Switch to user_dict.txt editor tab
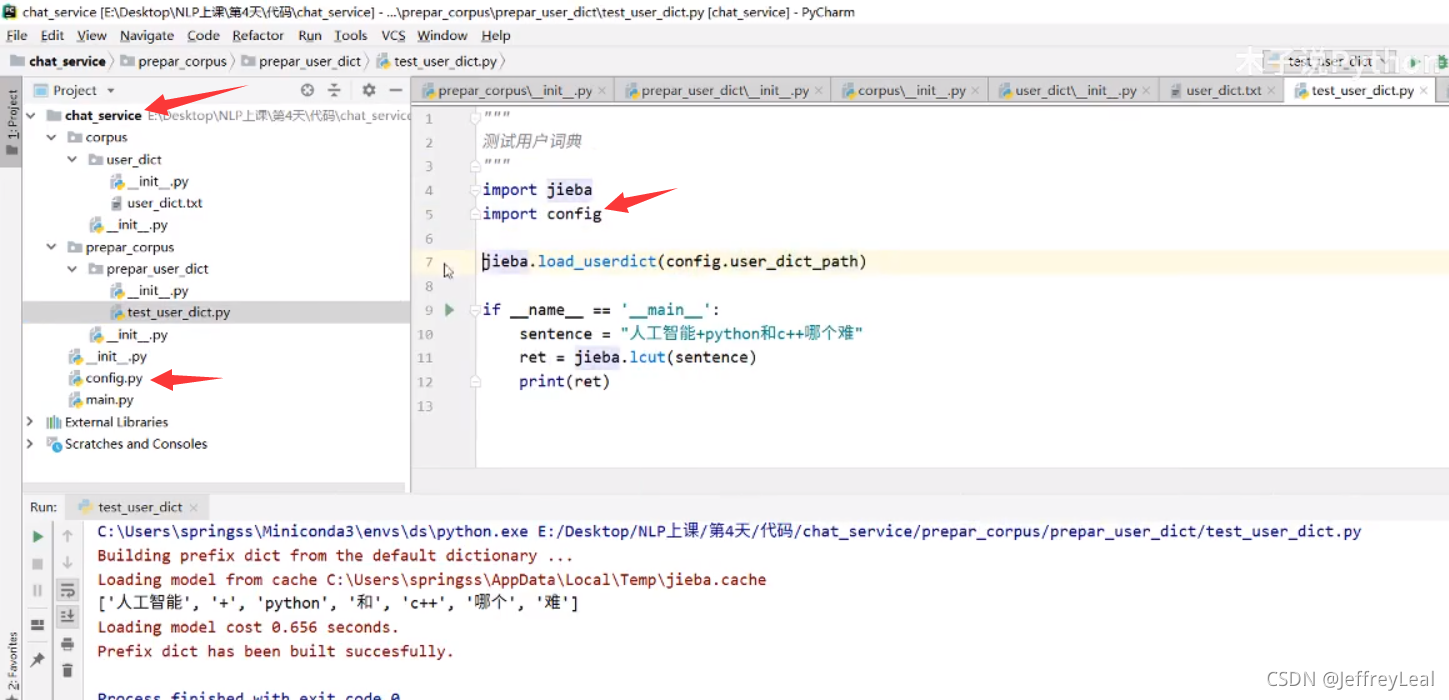This screenshot has height=700, width=1449. click(1222, 90)
